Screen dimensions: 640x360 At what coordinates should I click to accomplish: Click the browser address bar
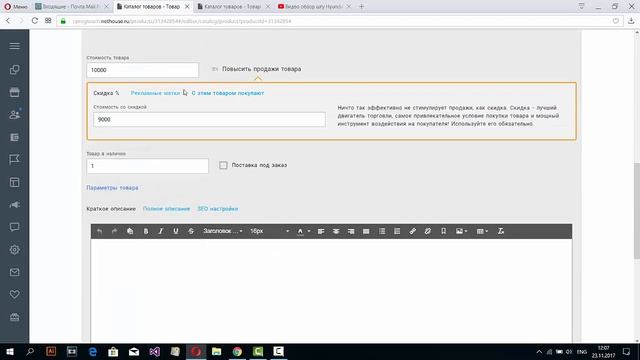click(x=339, y=21)
